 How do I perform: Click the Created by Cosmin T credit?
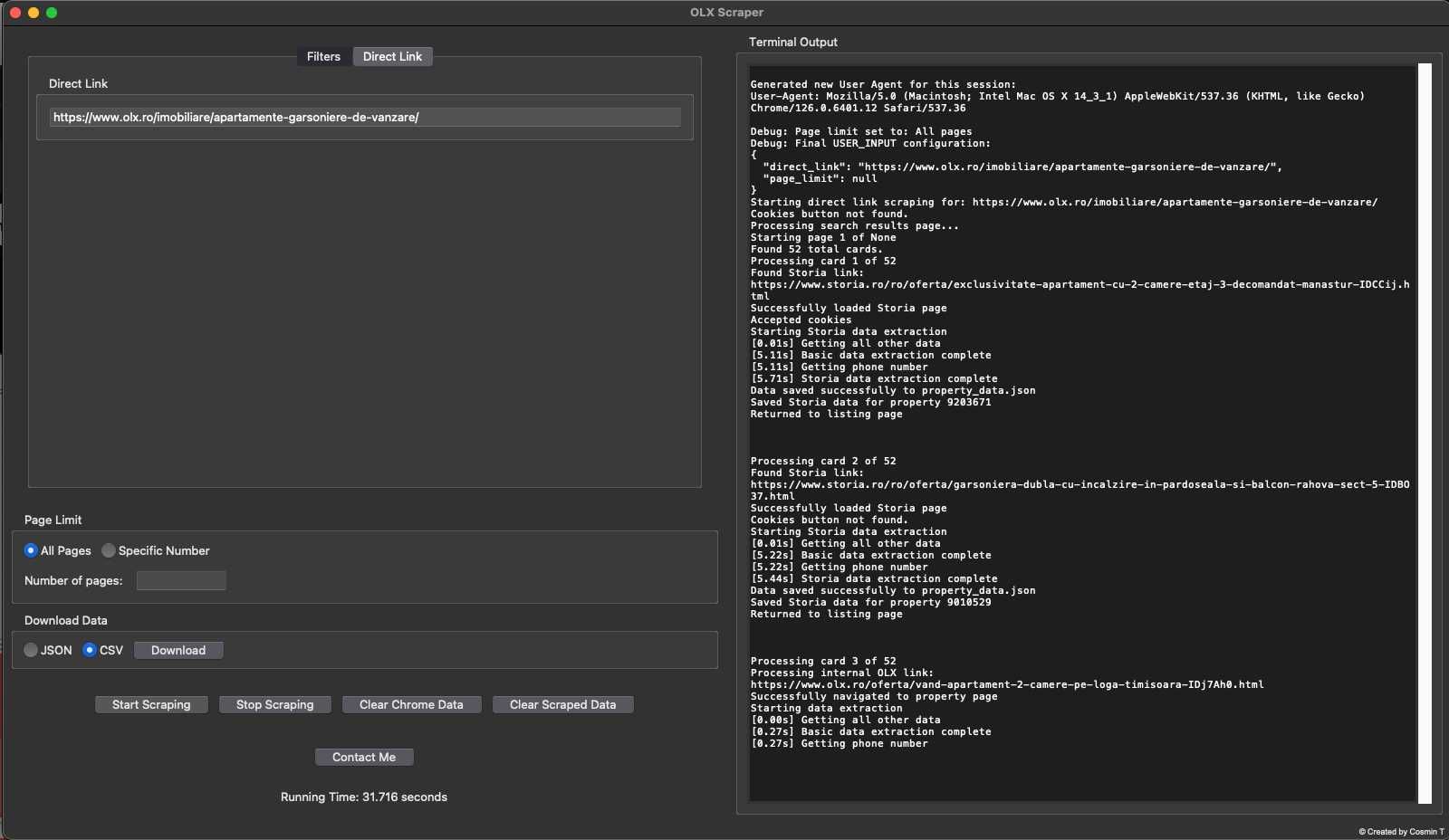tap(1401, 831)
